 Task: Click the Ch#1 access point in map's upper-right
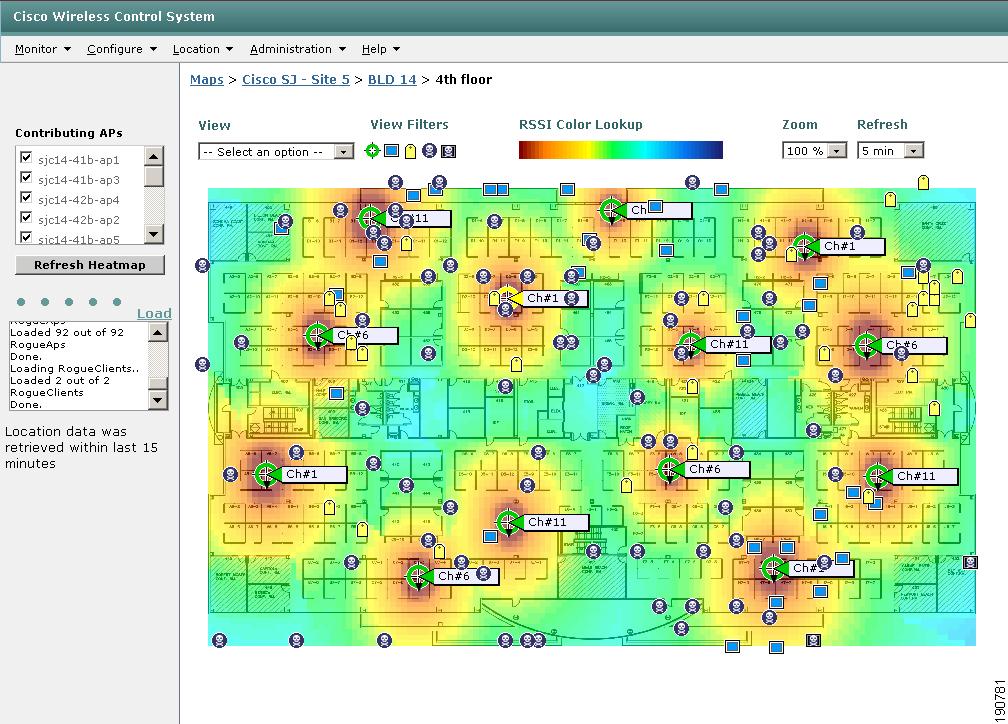click(804, 246)
